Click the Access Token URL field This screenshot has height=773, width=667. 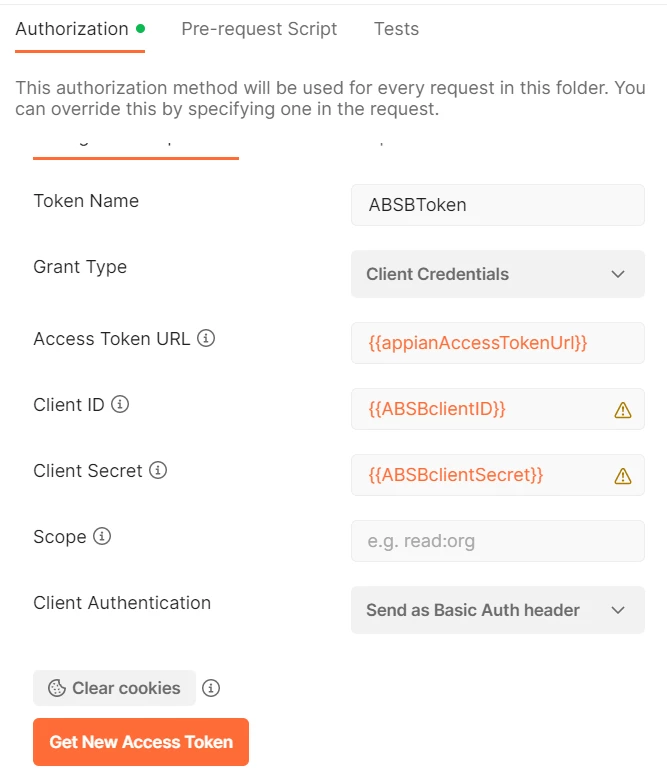497,343
